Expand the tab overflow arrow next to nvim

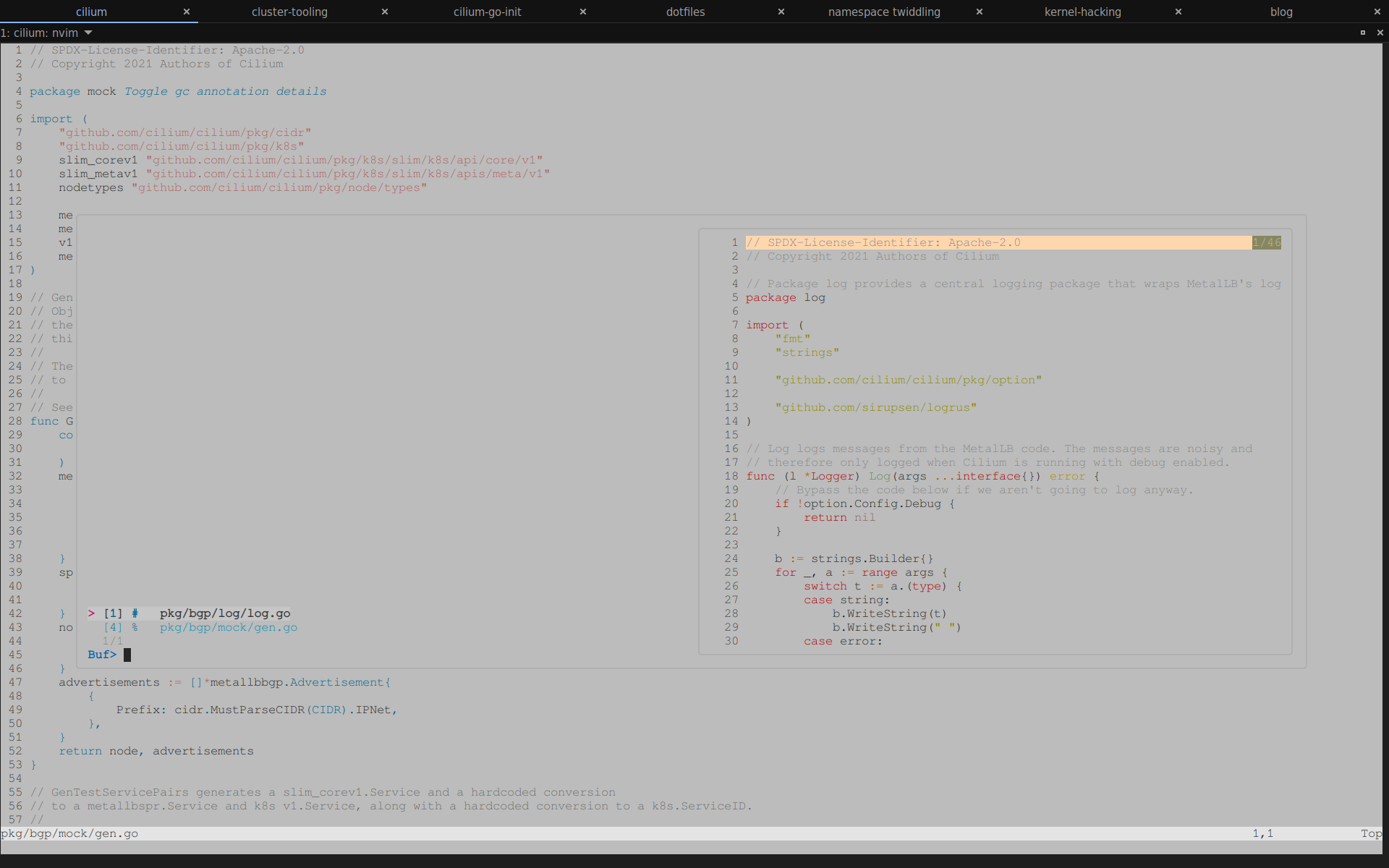pos(88,33)
